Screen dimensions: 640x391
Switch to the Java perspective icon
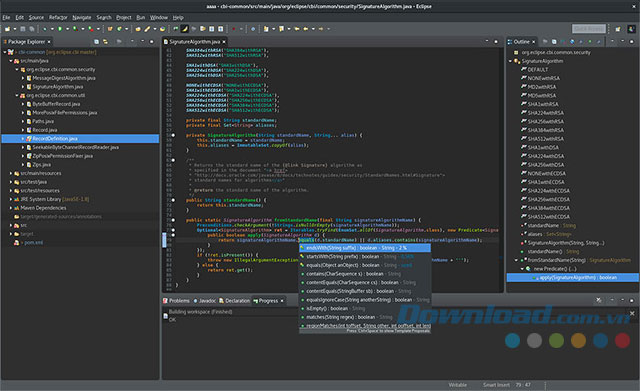[x=631, y=29]
